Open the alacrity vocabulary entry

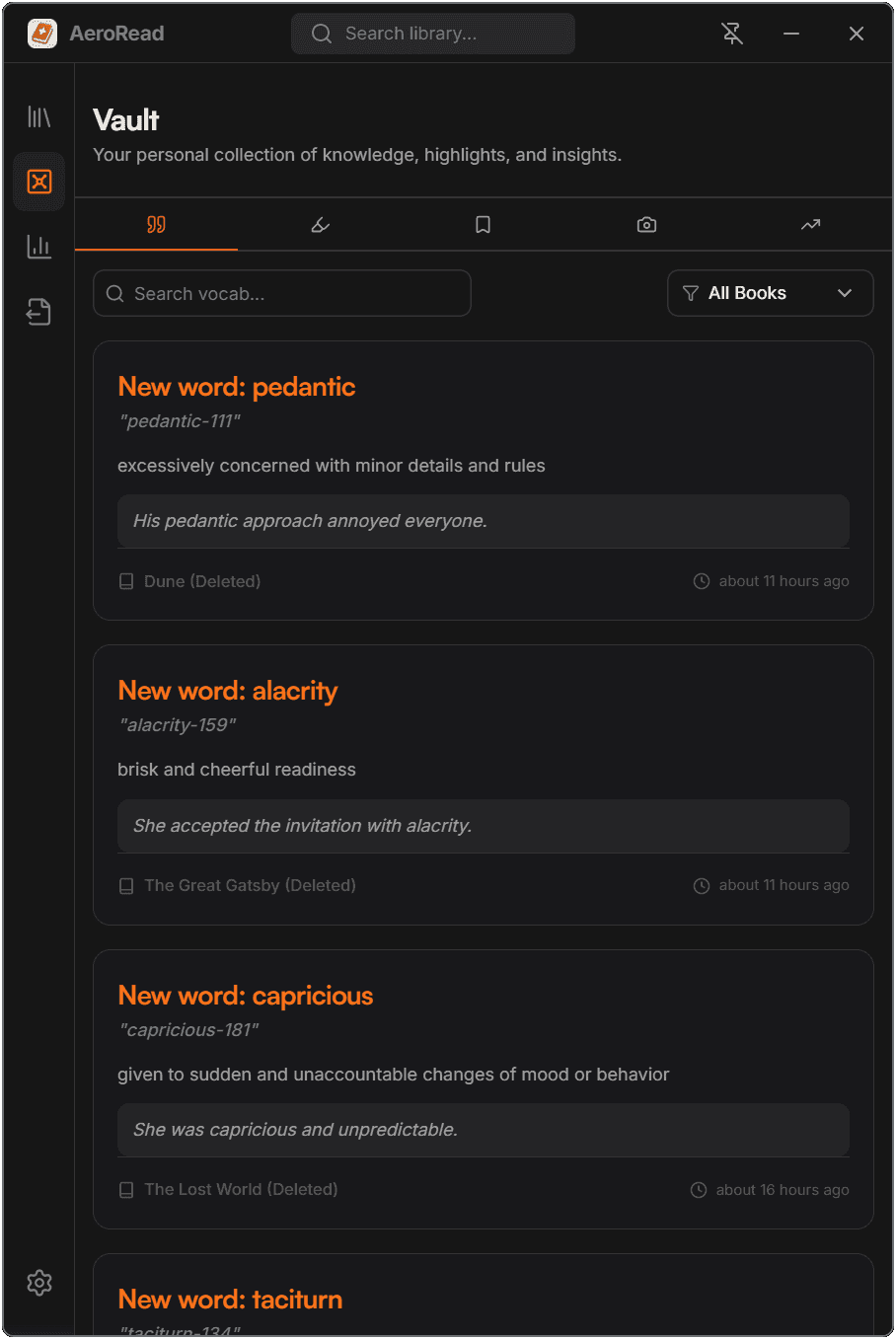228,690
